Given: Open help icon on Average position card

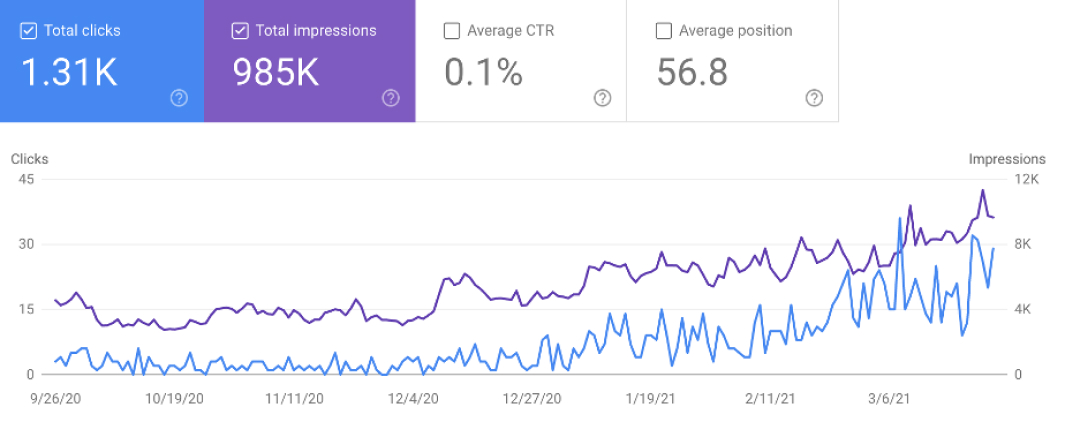Looking at the screenshot, I should point(814,99).
